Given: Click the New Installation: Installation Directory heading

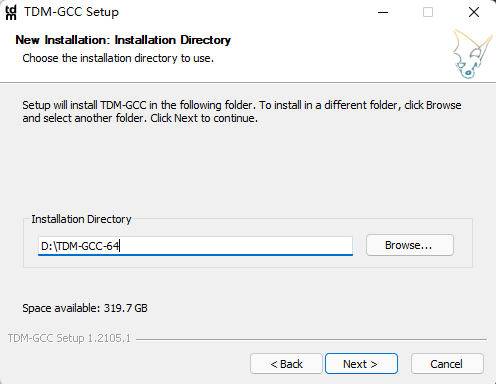Looking at the screenshot, I should (x=123, y=40).
